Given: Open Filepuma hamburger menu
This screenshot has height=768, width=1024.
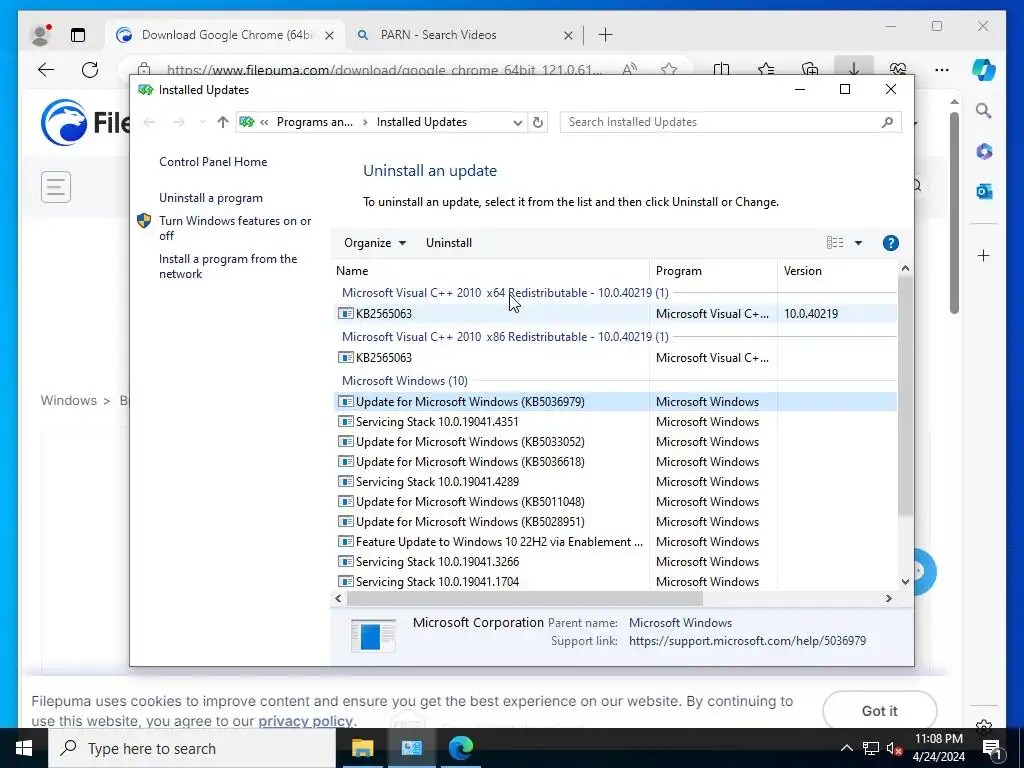Looking at the screenshot, I should 56,187.
